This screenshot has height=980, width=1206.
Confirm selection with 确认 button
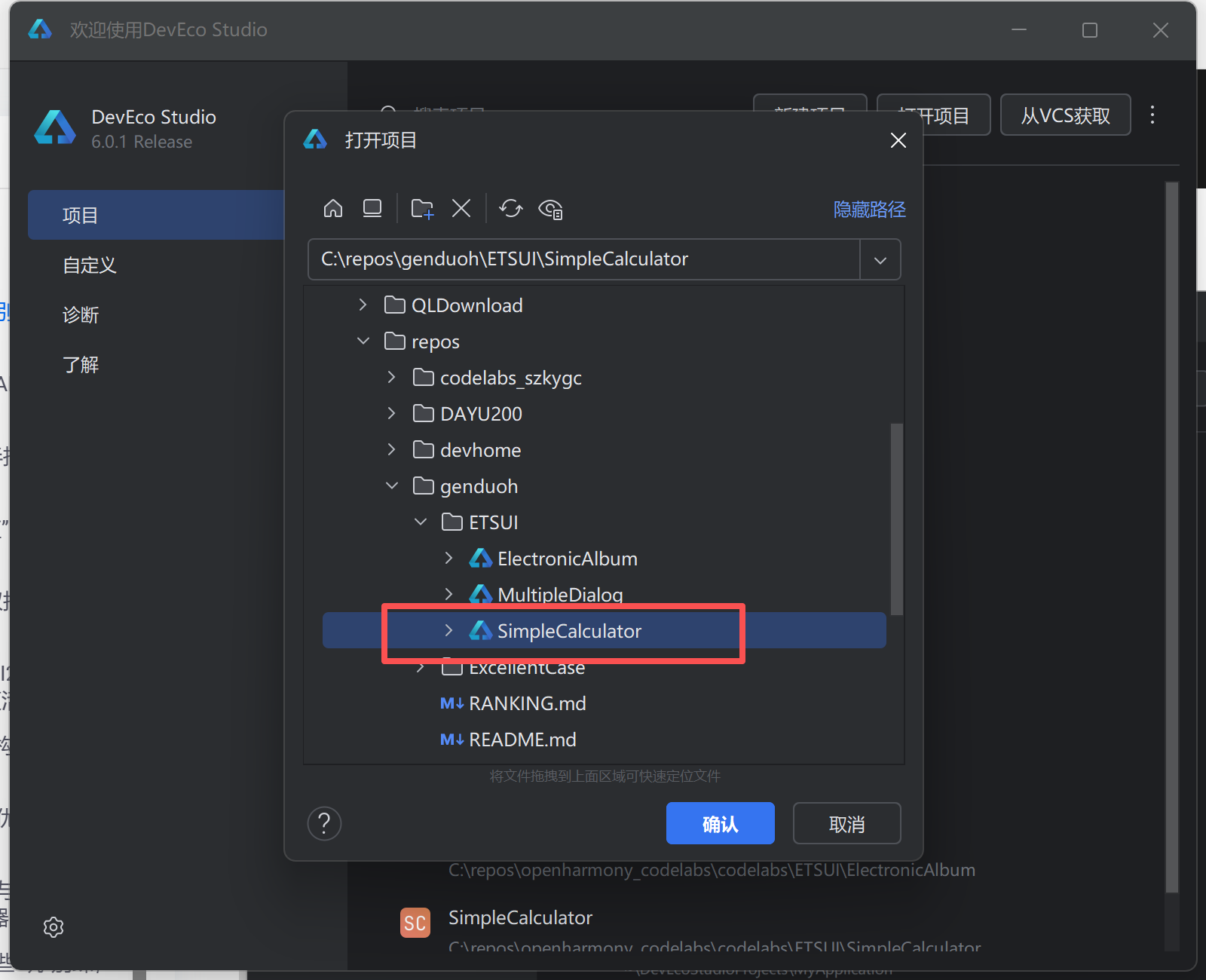pos(720,823)
